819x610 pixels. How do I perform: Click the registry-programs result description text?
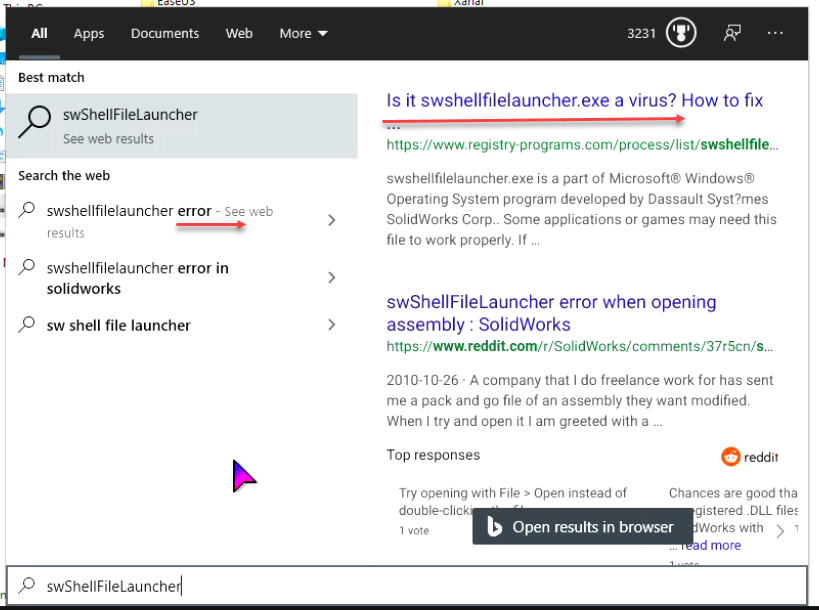(x=582, y=209)
